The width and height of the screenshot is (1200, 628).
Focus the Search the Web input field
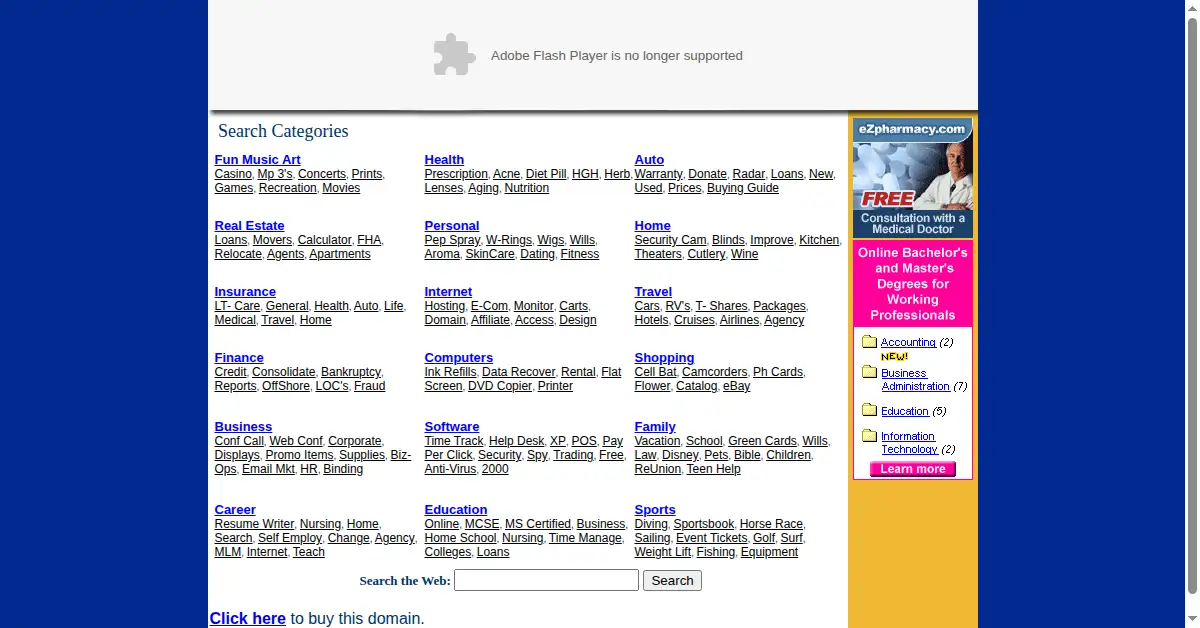tap(546, 580)
